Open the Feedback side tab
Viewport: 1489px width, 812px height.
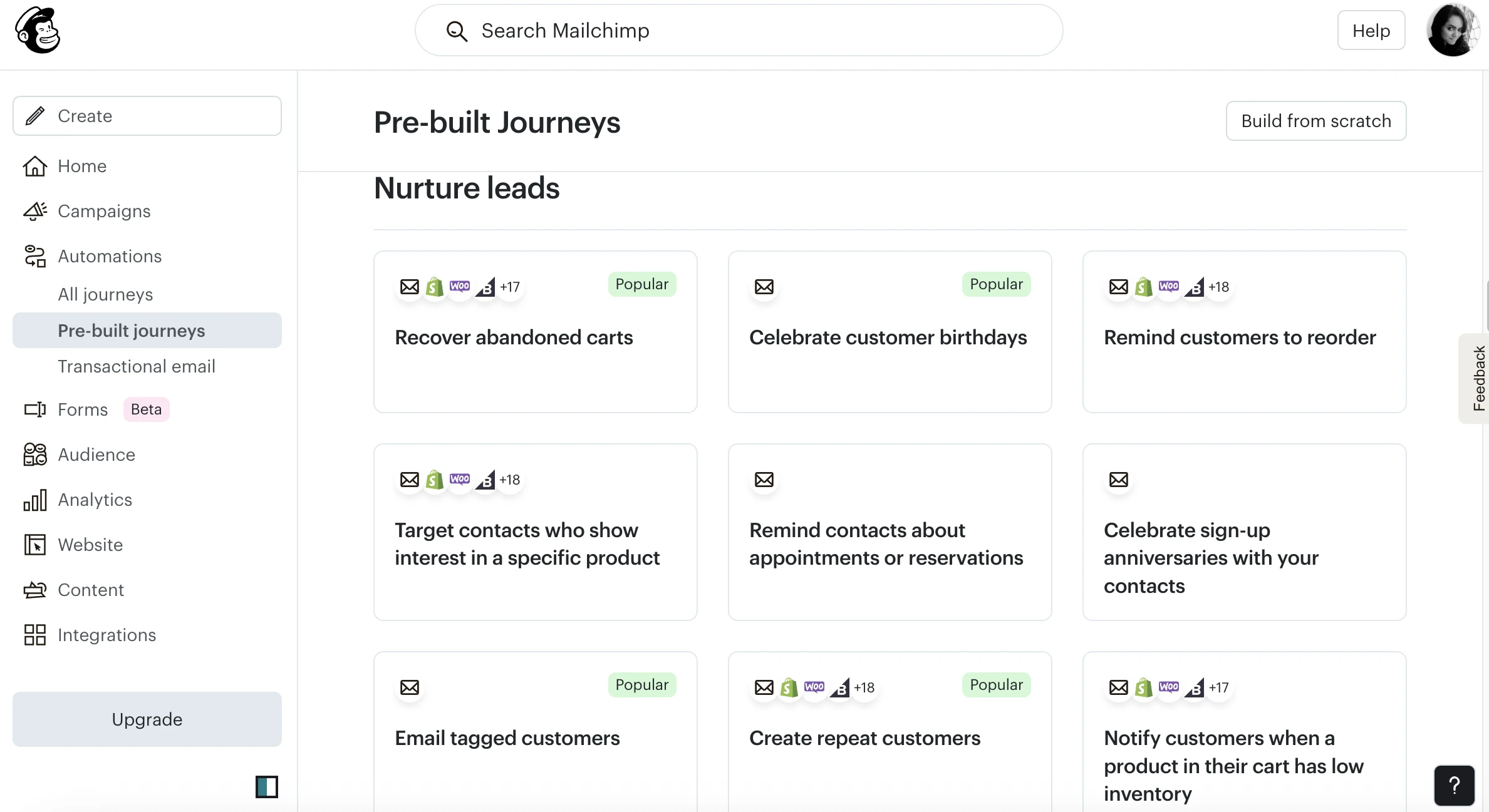coord(1478,378)
